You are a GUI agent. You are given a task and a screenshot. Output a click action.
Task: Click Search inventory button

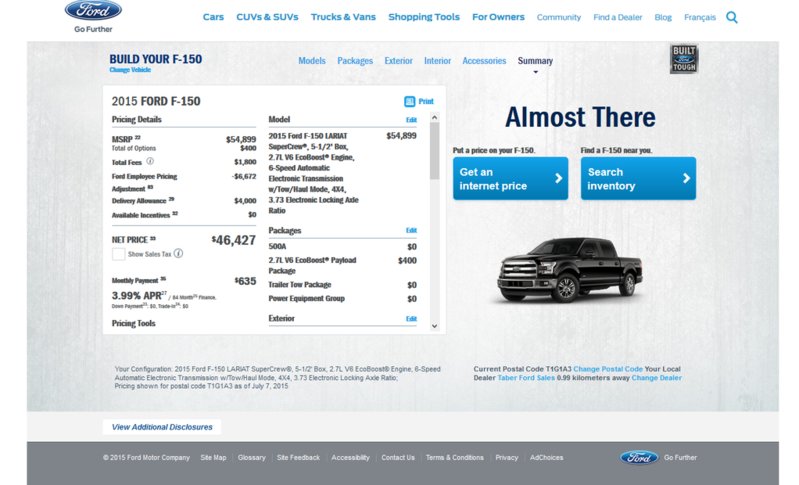(x=638, y=178)
